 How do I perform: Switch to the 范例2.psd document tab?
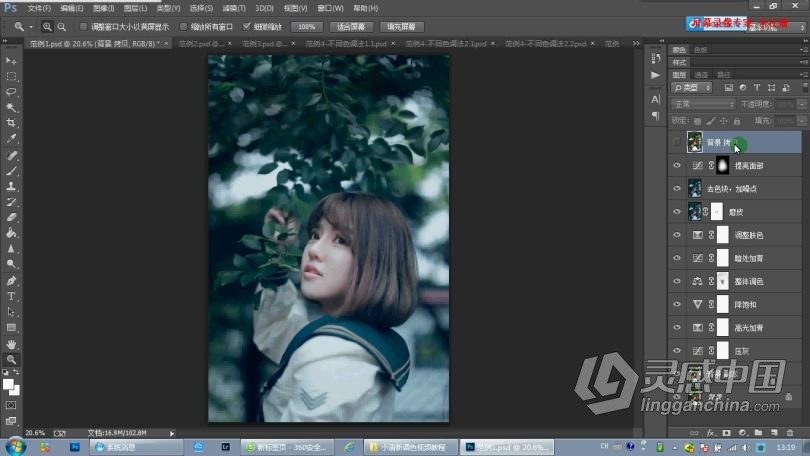201,44
